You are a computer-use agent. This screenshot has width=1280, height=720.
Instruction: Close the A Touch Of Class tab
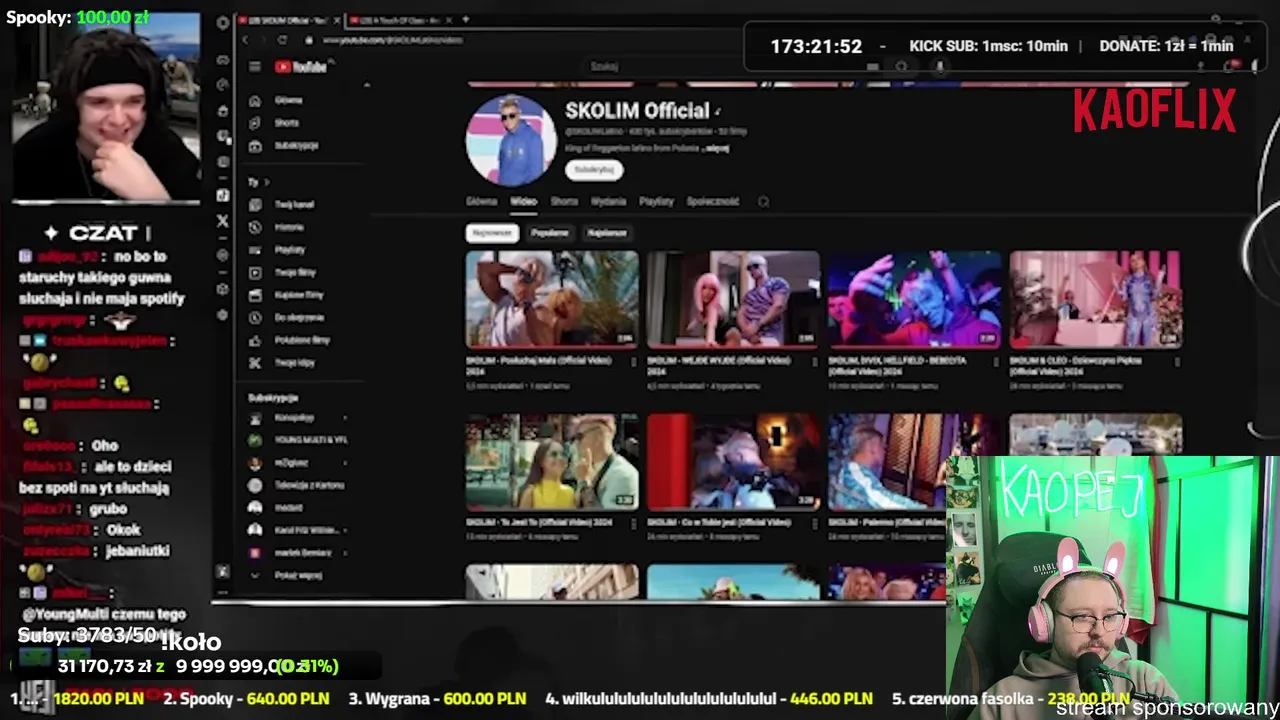point(450,20)
